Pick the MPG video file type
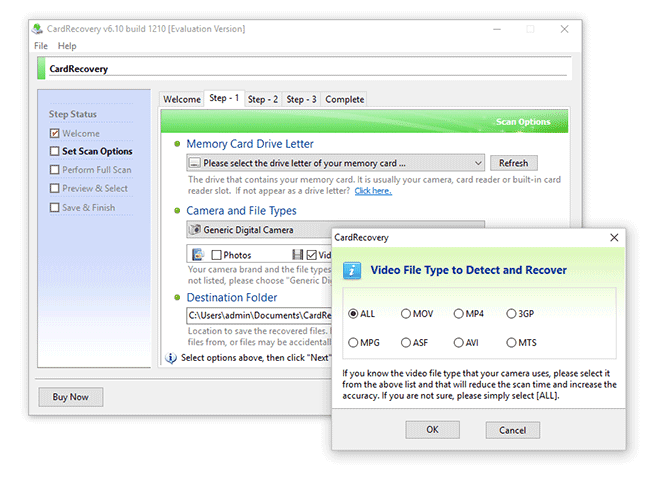This screenshot has width=650, height=478. pos(364,342)
